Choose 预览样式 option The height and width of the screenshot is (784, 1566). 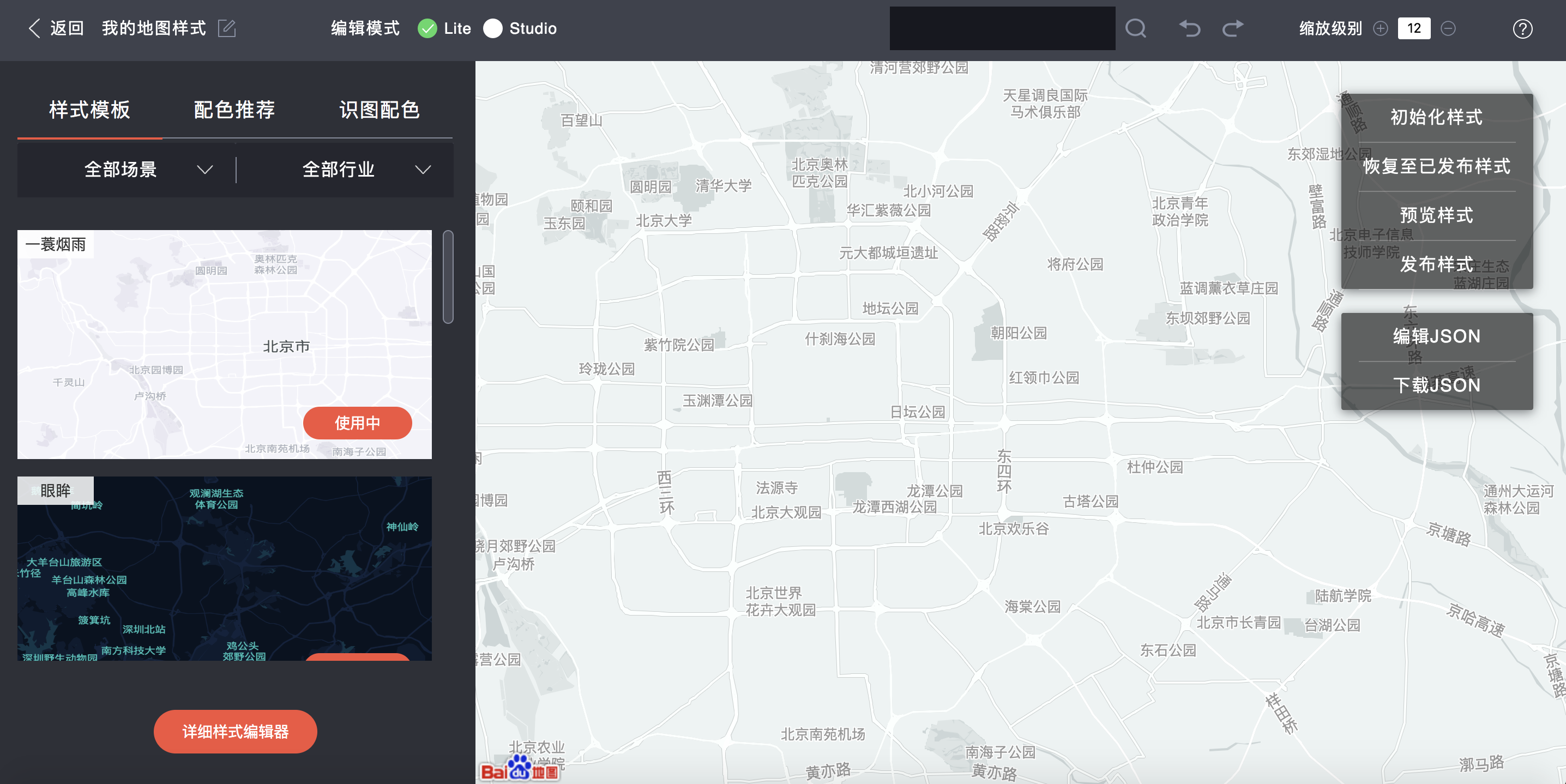pos(1437,215)
